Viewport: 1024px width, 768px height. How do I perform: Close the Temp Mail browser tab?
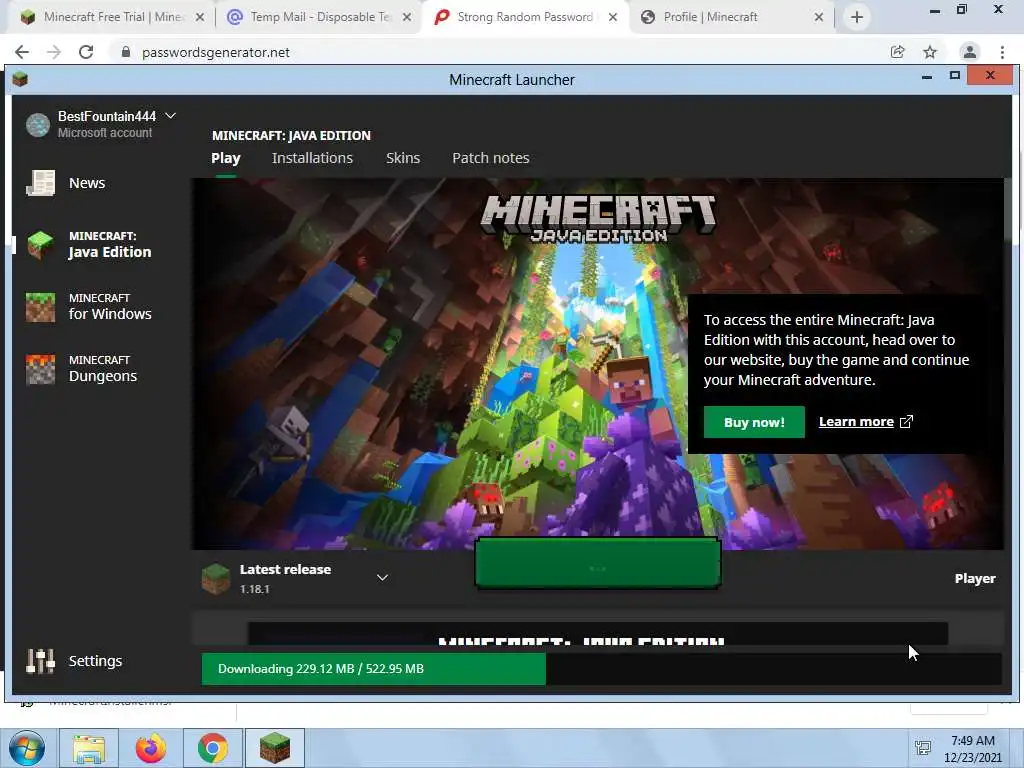click(x=407, y=18)
